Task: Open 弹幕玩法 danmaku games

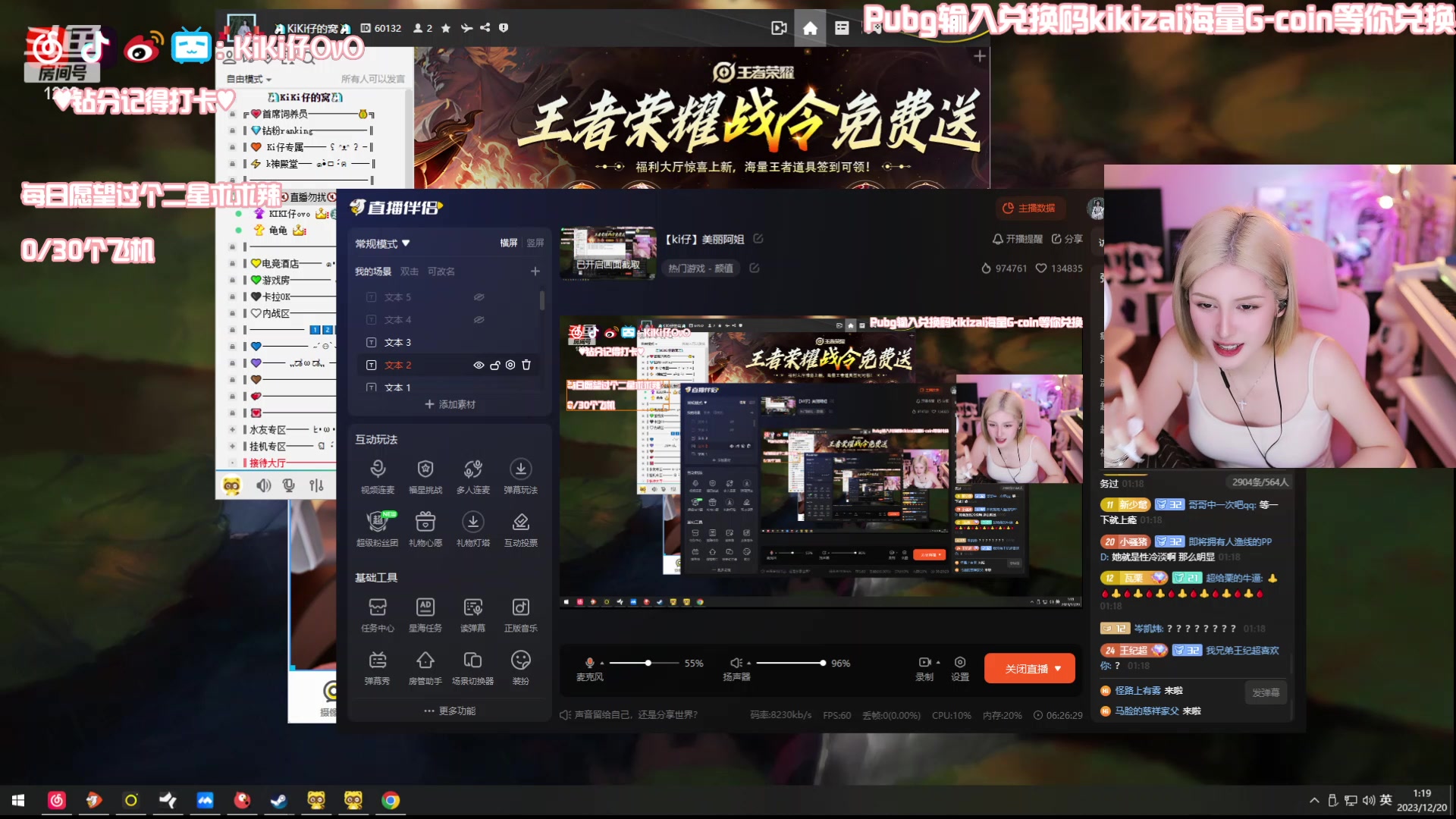Action: pos(521,476)
